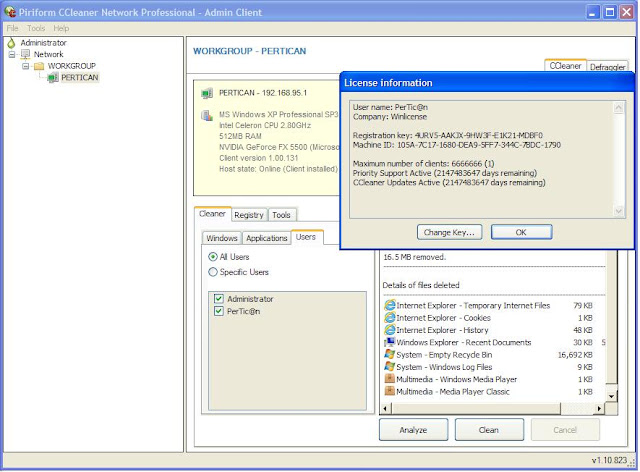Open the File menu
The width and height of the screenshot is (640, 472).
[12, 28]
